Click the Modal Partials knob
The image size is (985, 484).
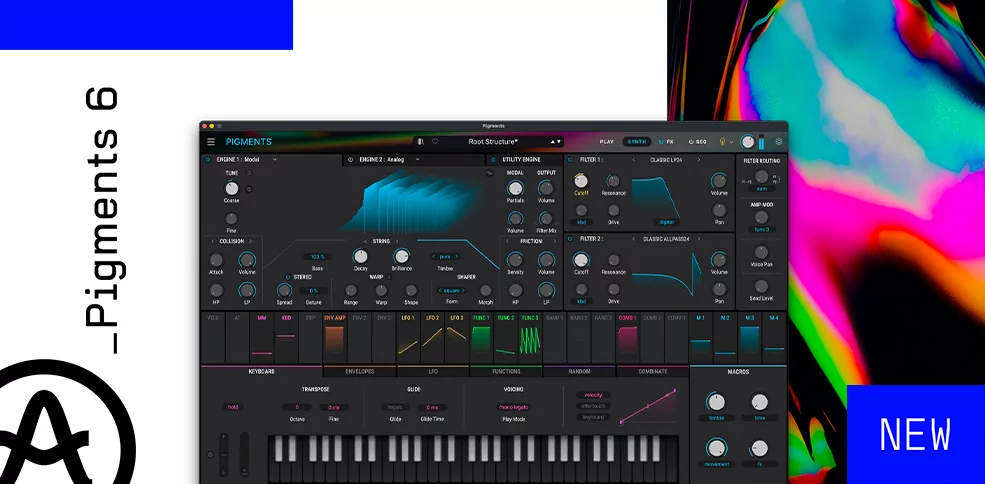point(515,188)
